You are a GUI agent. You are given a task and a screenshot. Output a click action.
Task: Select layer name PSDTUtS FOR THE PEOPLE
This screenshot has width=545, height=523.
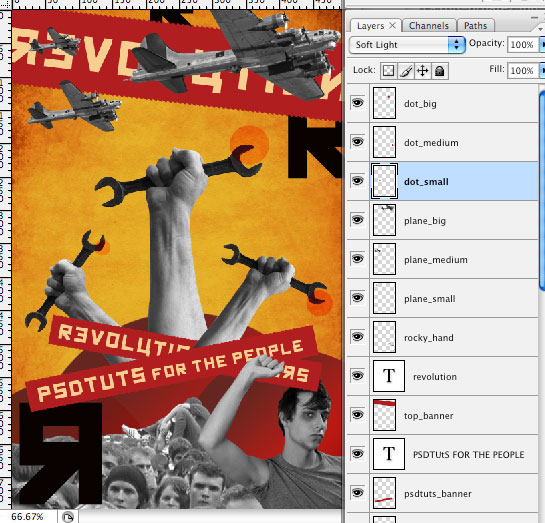click(x=469, y=455)
